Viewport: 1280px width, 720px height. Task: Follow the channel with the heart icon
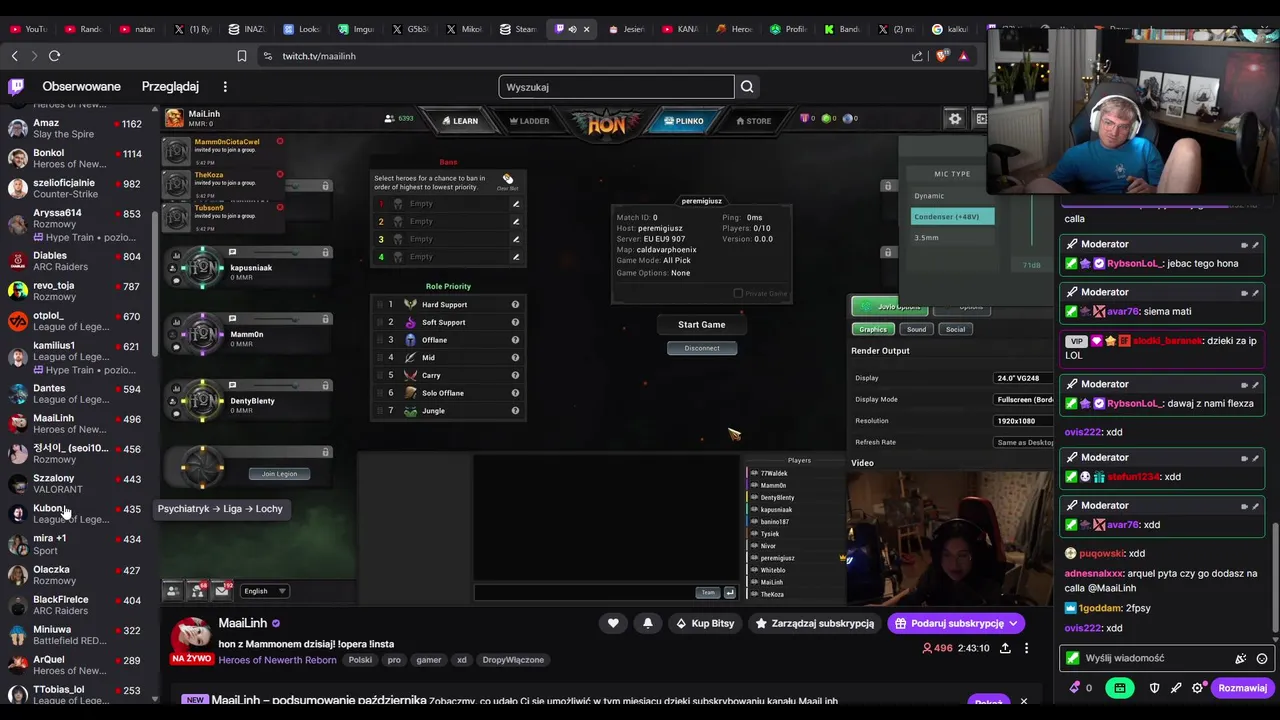click(613, 623)
